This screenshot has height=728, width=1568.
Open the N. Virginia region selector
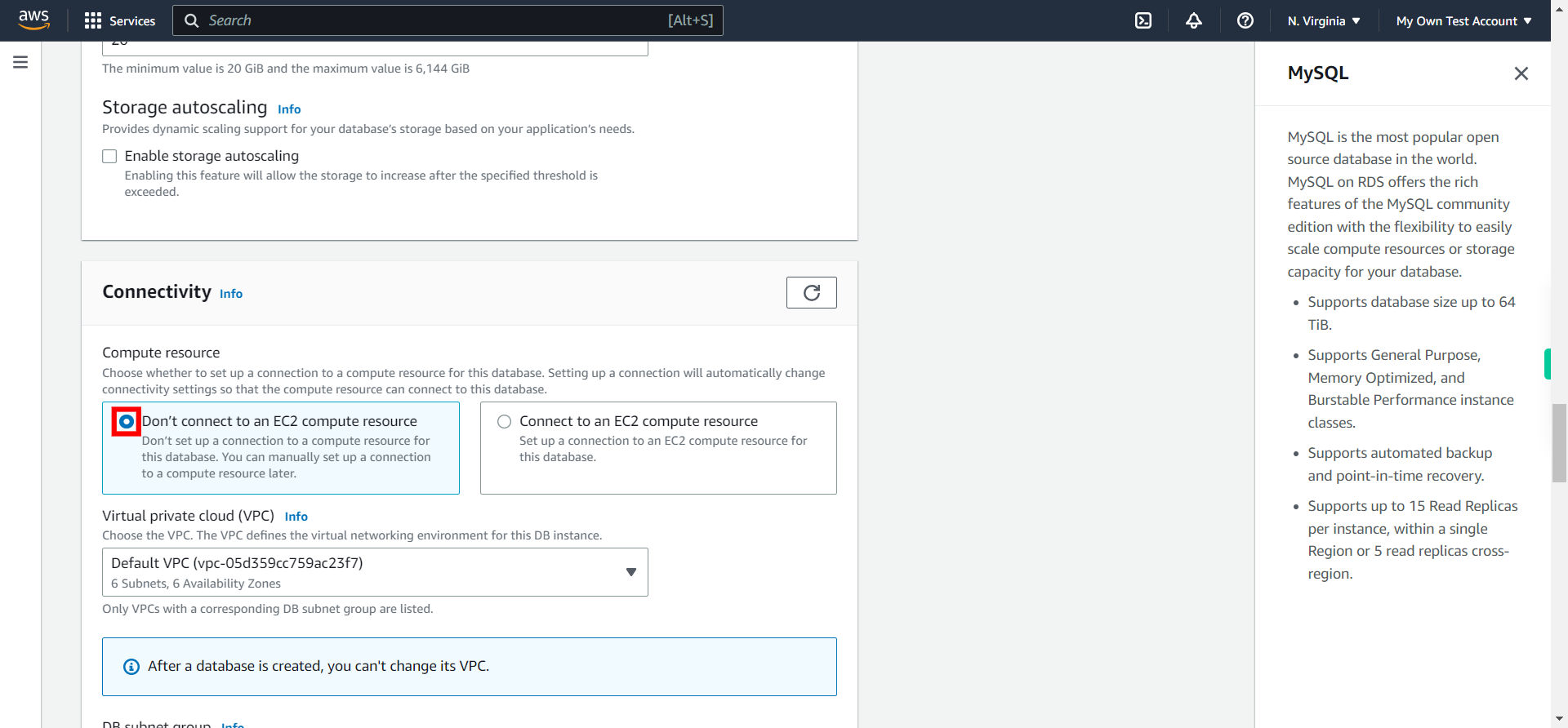[x=1324, y=21]
